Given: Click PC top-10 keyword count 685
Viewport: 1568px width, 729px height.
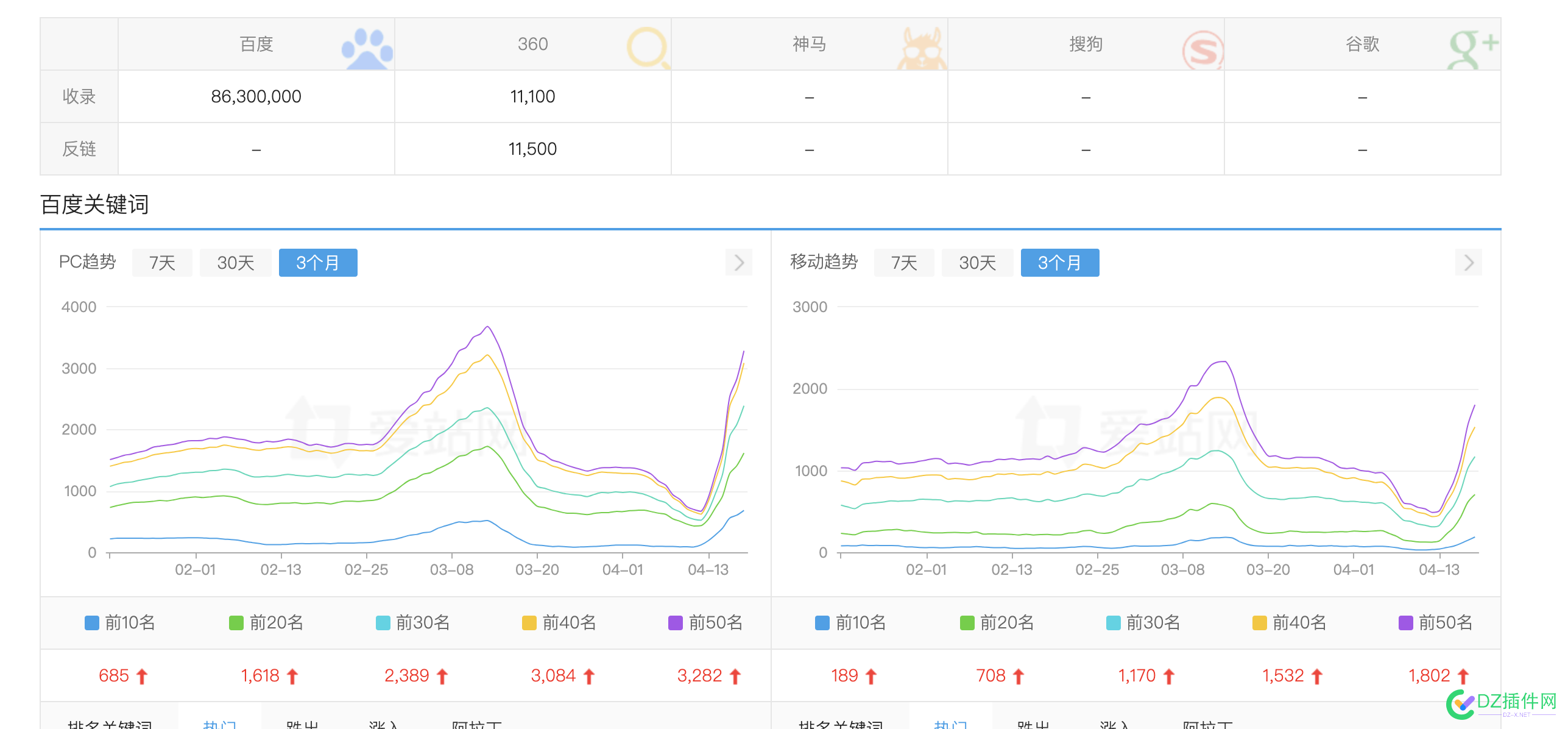Looking at the screenshot, I should [x=114, y=676].
